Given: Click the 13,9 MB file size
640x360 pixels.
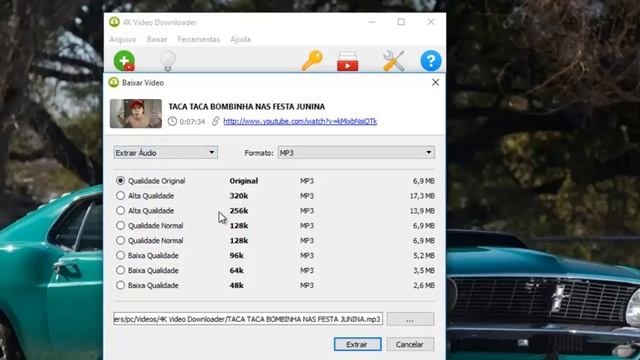Looking at the screenshot, I should [x=422, y=211].
